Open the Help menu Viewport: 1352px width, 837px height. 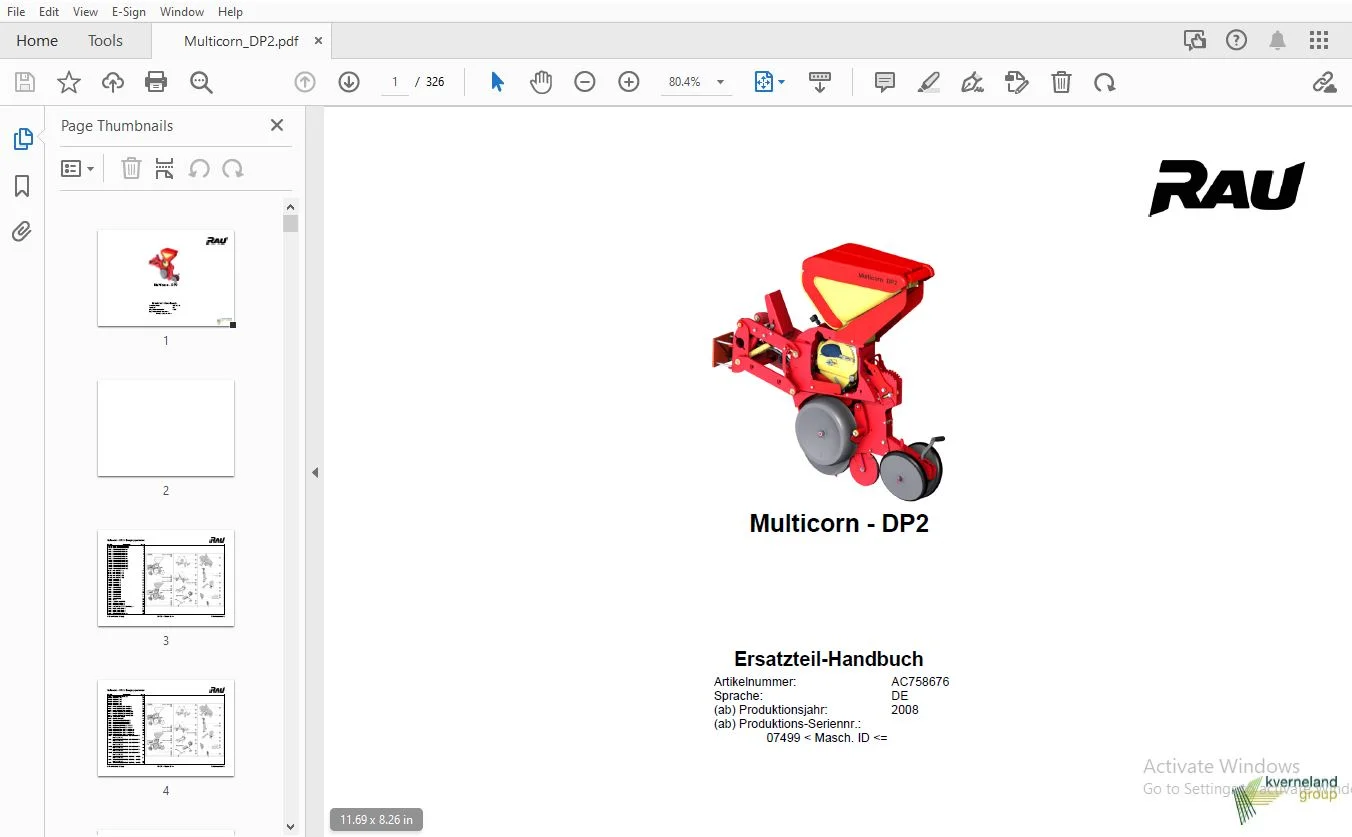tap(230, 12)
